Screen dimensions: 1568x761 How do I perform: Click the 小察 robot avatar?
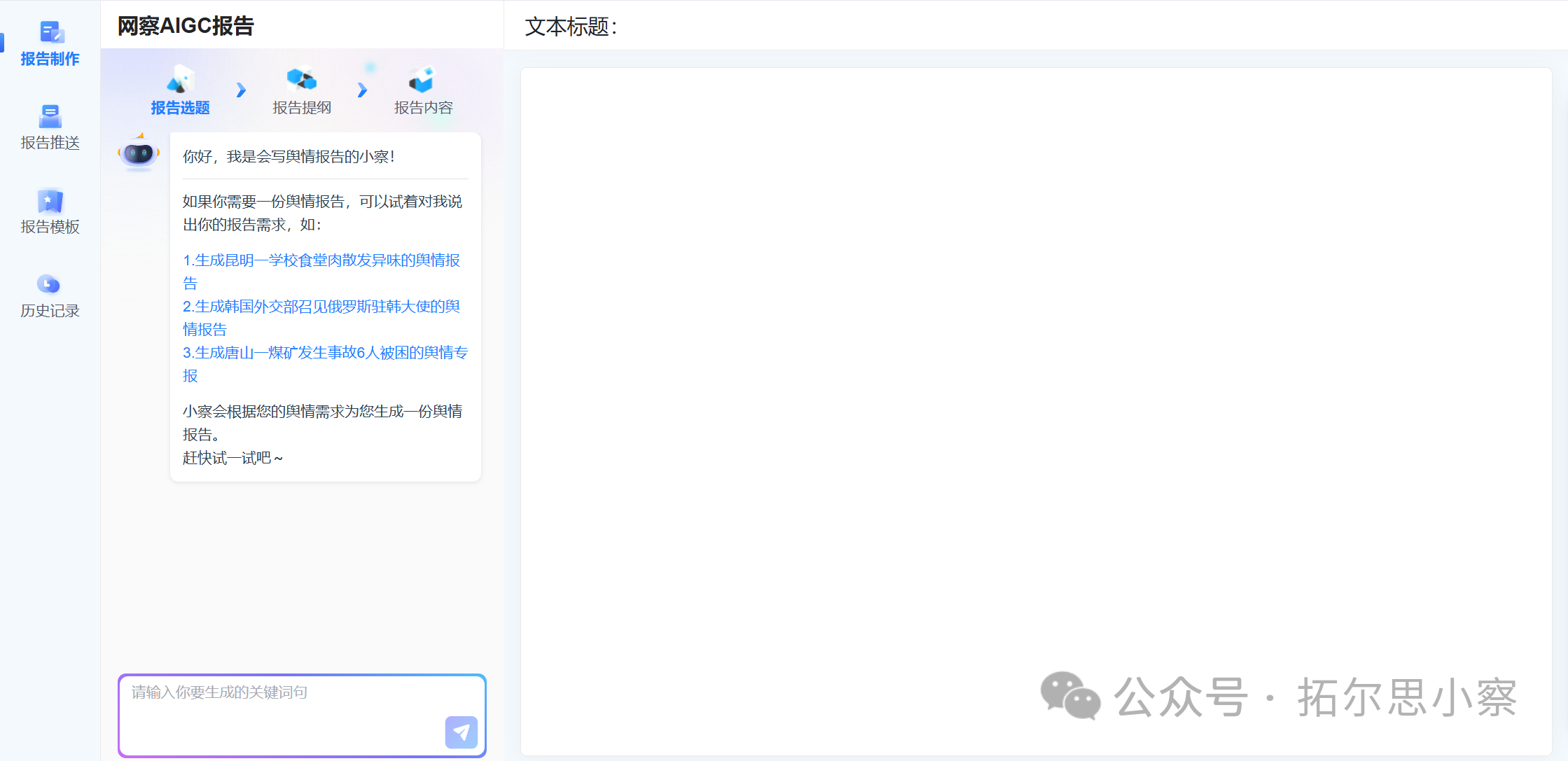pyautogui.click(x=139, y=153)
